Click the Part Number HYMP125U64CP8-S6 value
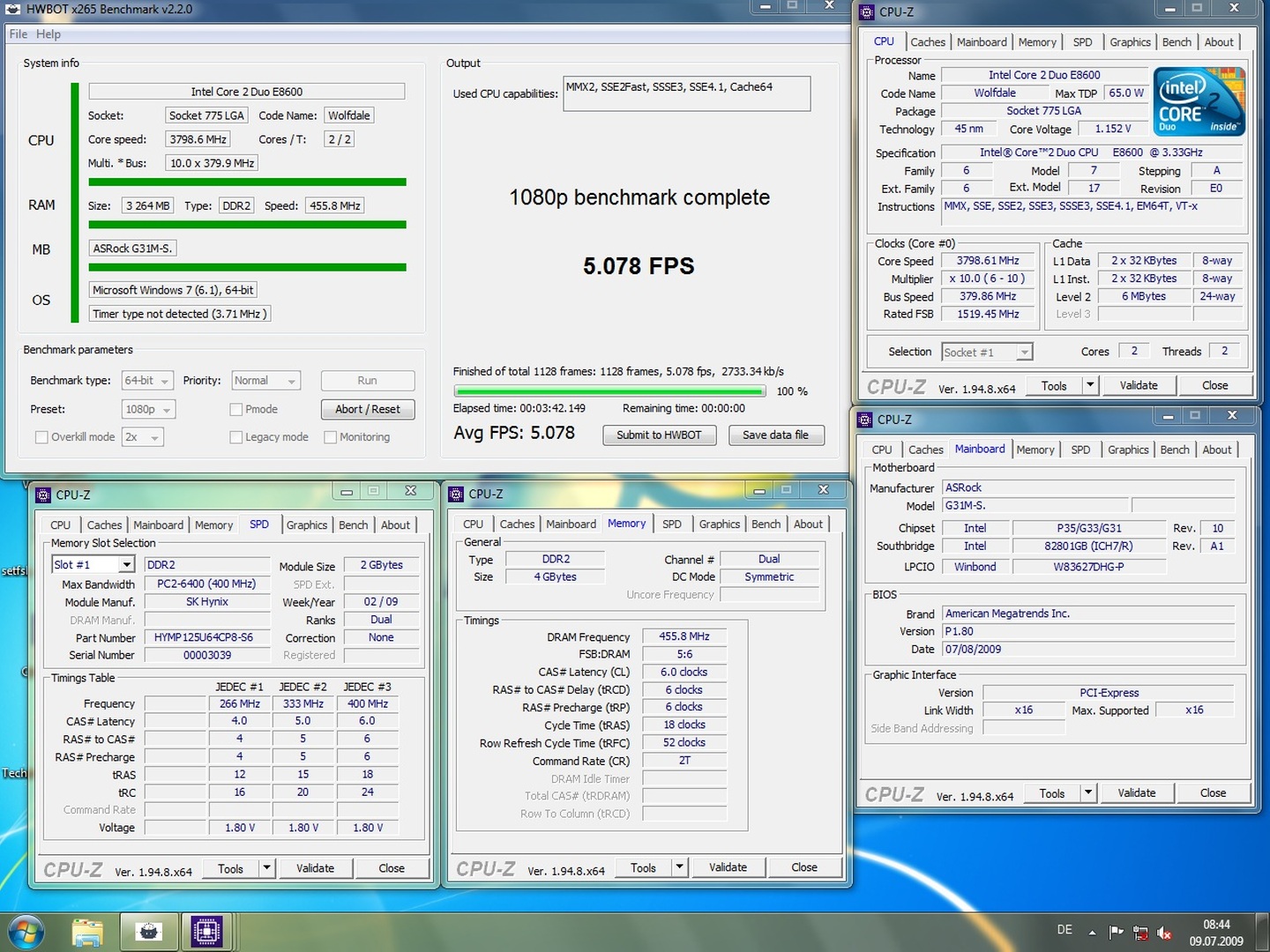 click(x=207, y=638)
